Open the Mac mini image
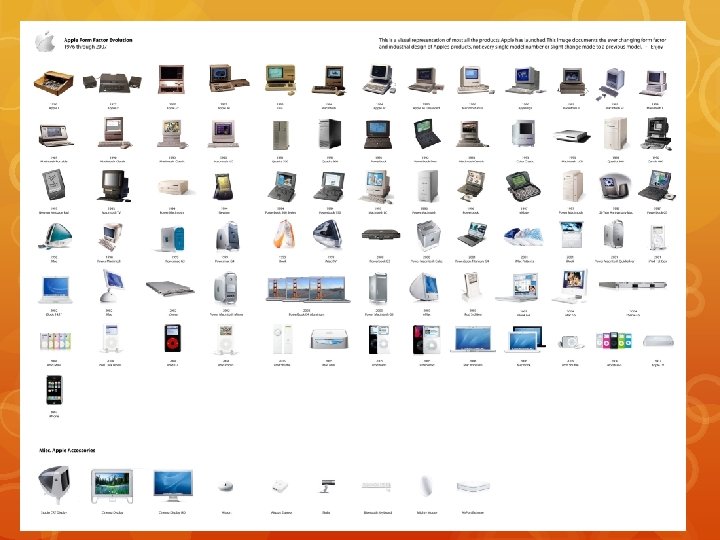Image resolution: width=720 pixels, height=540 pixels. point(329,339)
